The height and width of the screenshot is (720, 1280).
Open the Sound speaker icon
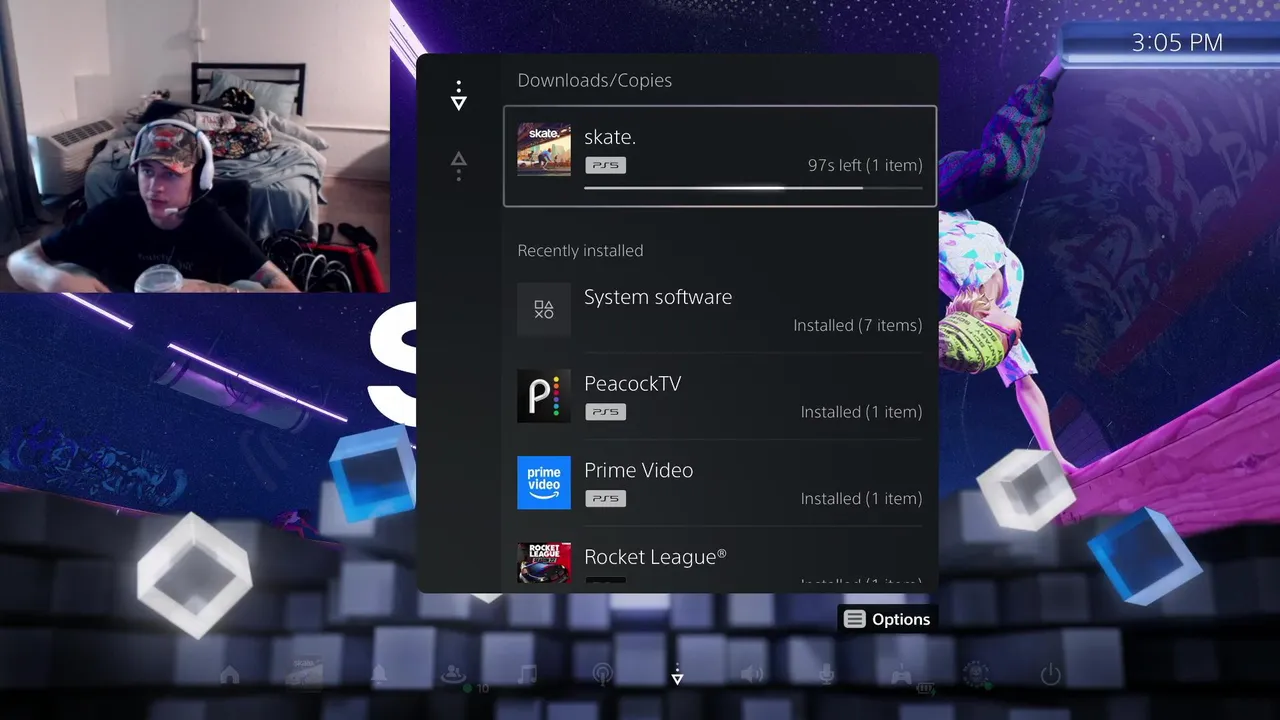[751, 675]
